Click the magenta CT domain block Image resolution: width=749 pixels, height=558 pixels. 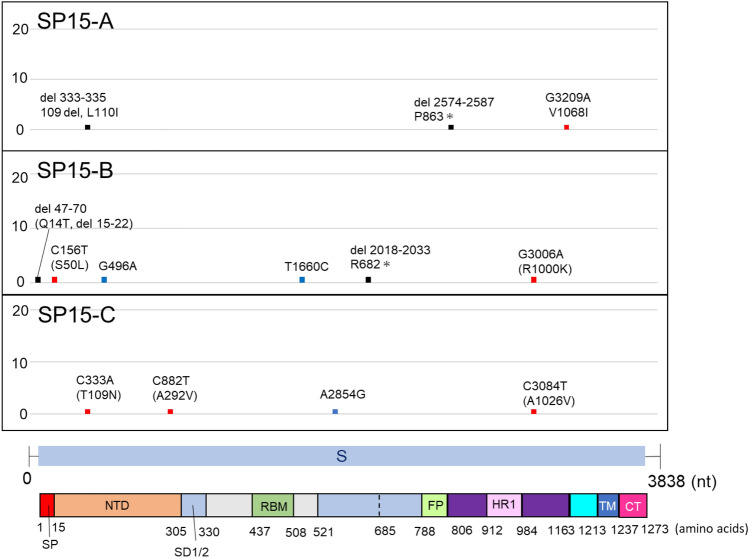click(632, 504)
